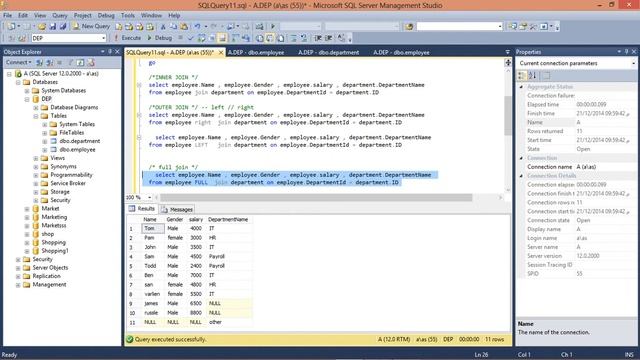Close the SQLQuery11.sql tab
640x360 pixels.
click(x=221, y=53)
